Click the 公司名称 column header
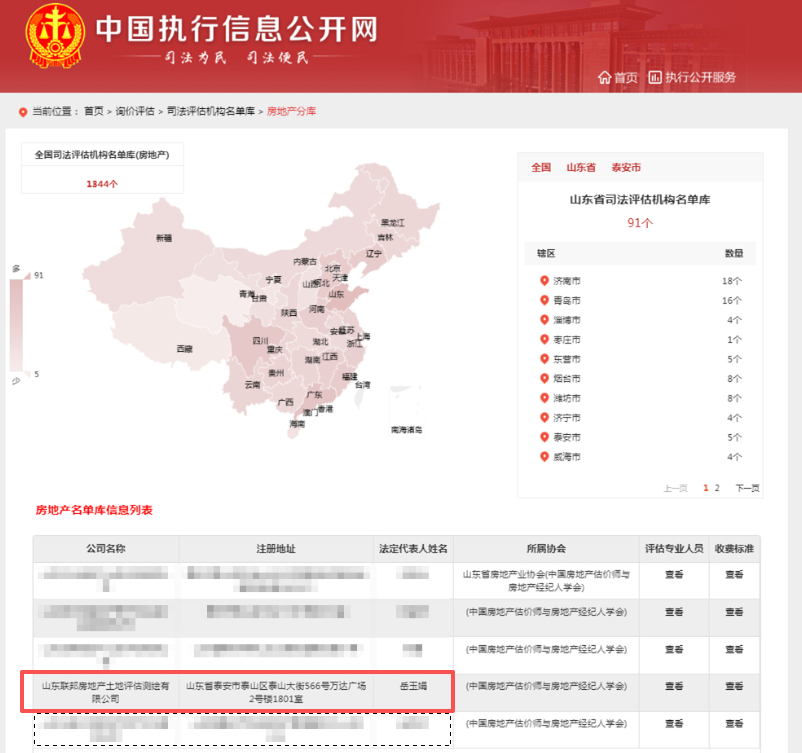 [x=106, y=549]
